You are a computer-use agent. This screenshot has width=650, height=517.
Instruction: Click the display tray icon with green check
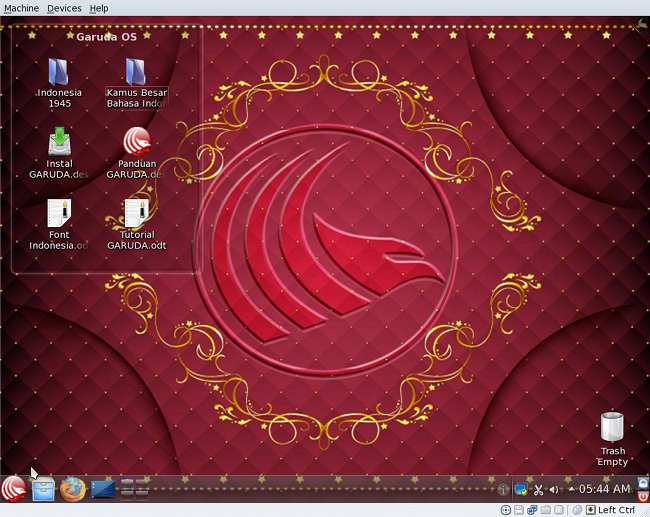click(521, 489)
